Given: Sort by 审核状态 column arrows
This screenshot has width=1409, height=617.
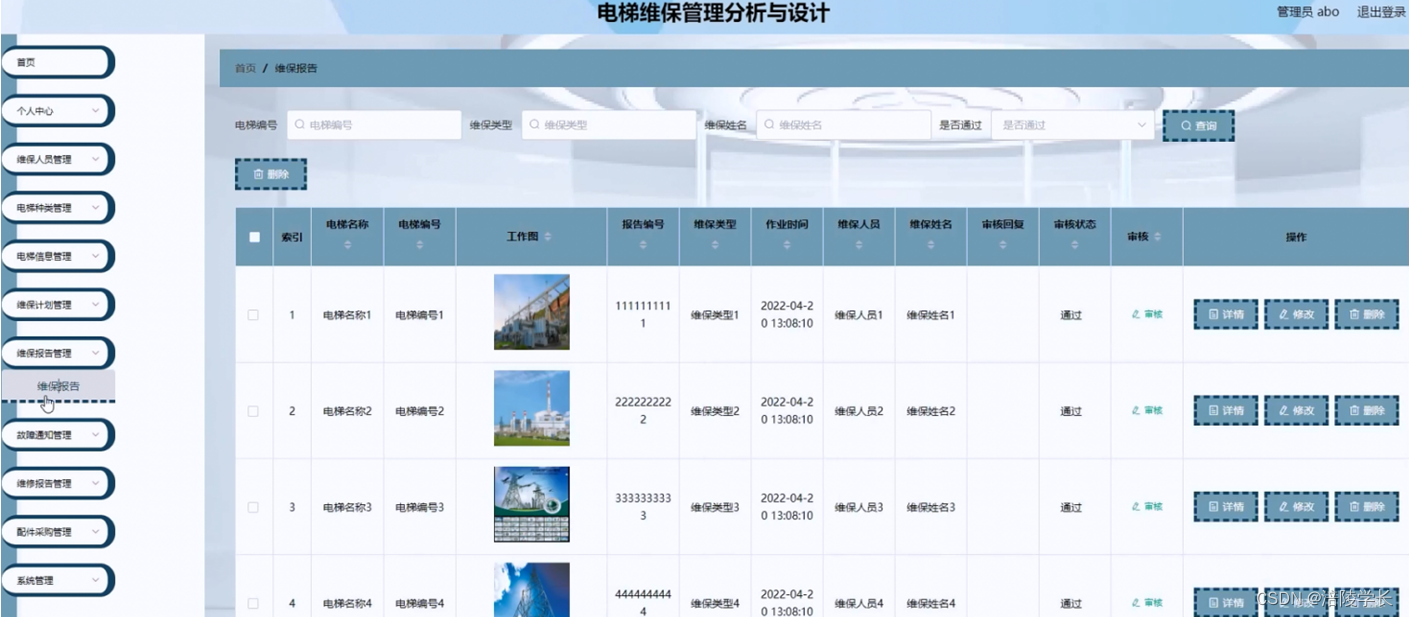Looking at the screenshot, I should [1075, 245].
